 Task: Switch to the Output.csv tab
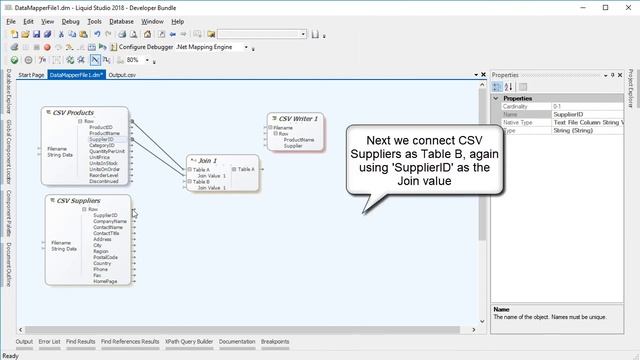(x=122, y=75)
